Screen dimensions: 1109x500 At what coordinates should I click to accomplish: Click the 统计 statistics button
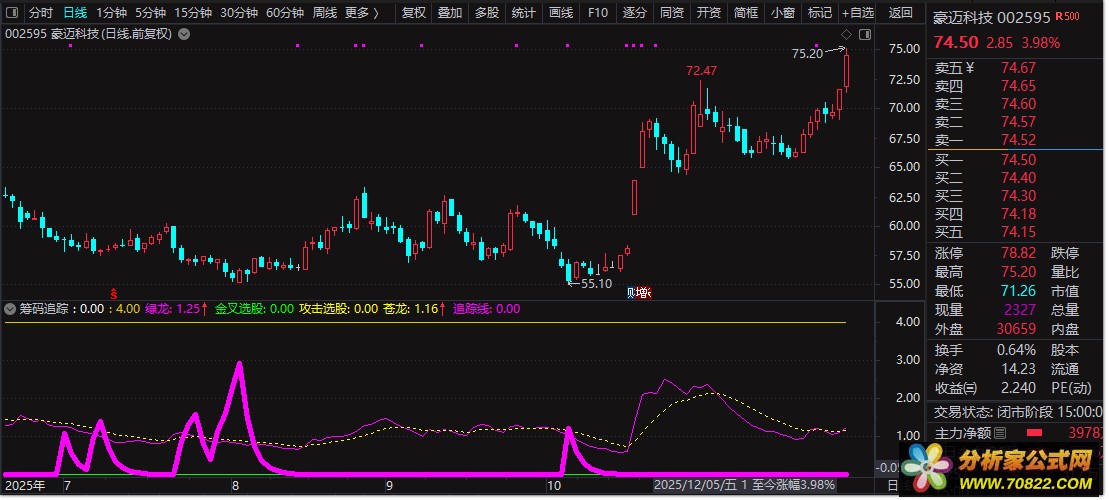523,13
